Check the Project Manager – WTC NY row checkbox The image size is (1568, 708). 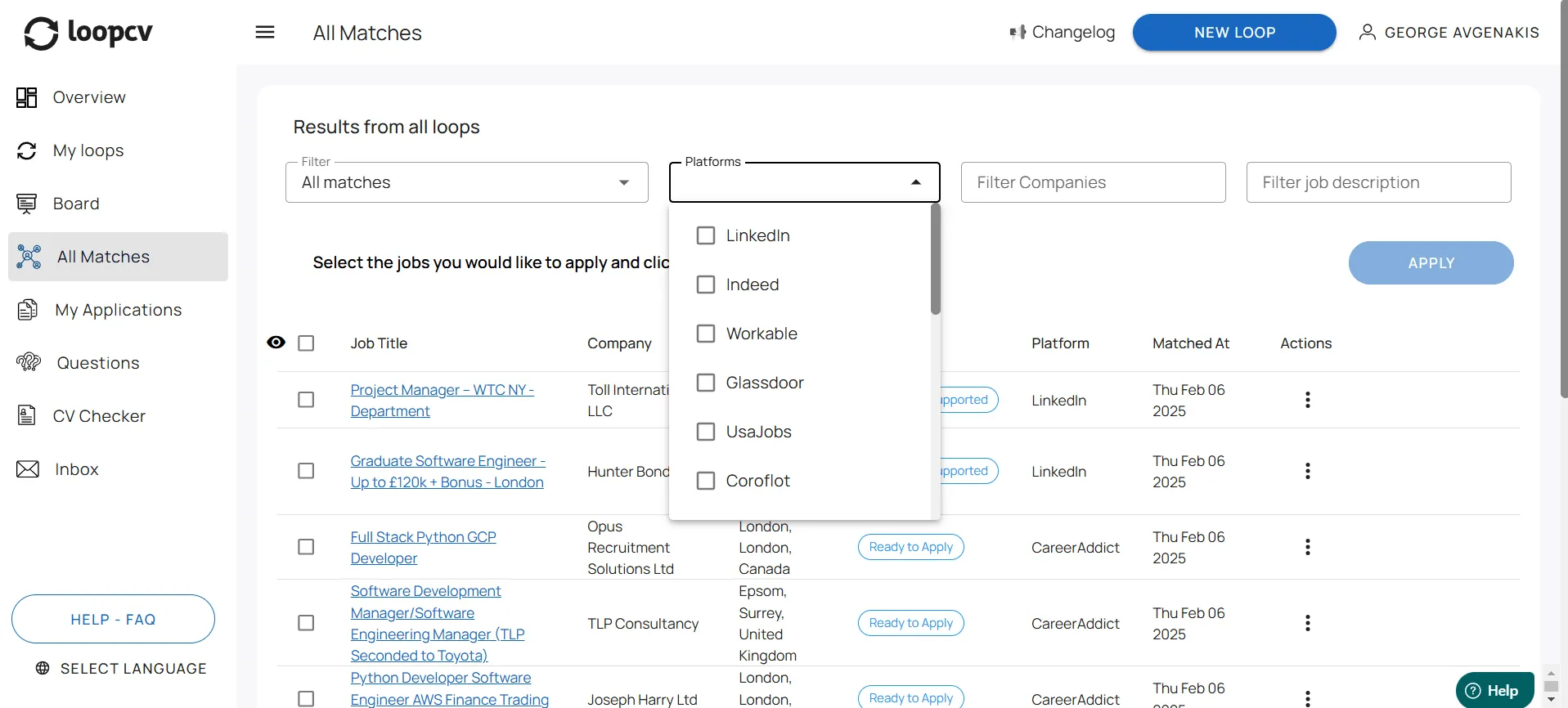[x=306, y=400]
